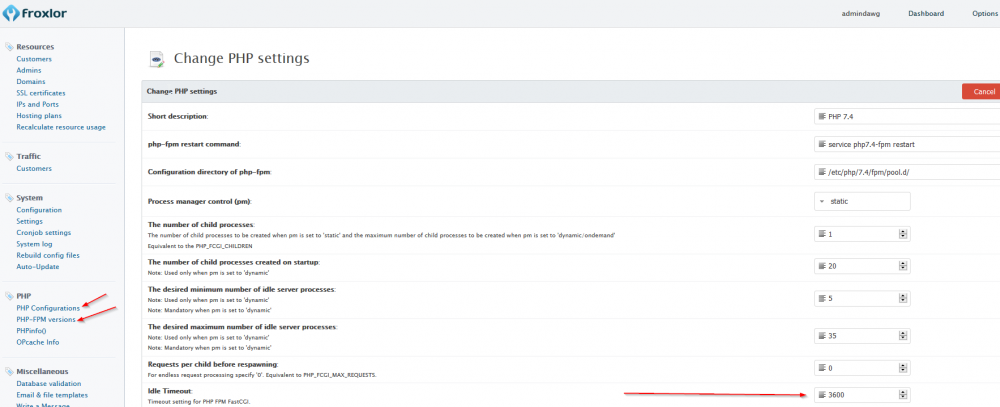
Task: Click the Miscellaneous section icon in sidebar
Action: (9, 371)
